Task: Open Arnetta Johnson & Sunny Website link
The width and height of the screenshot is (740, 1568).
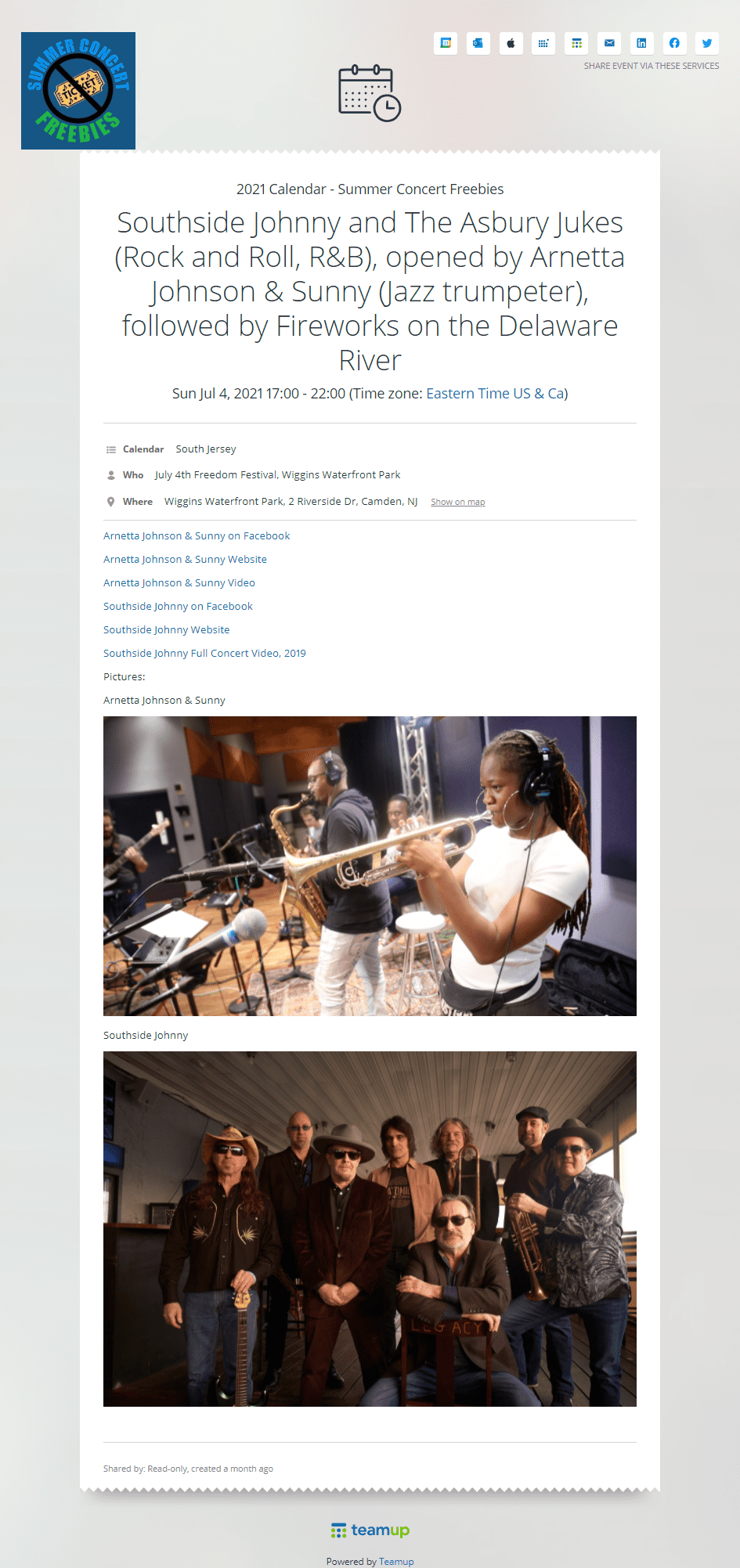Action: [185, 560]
